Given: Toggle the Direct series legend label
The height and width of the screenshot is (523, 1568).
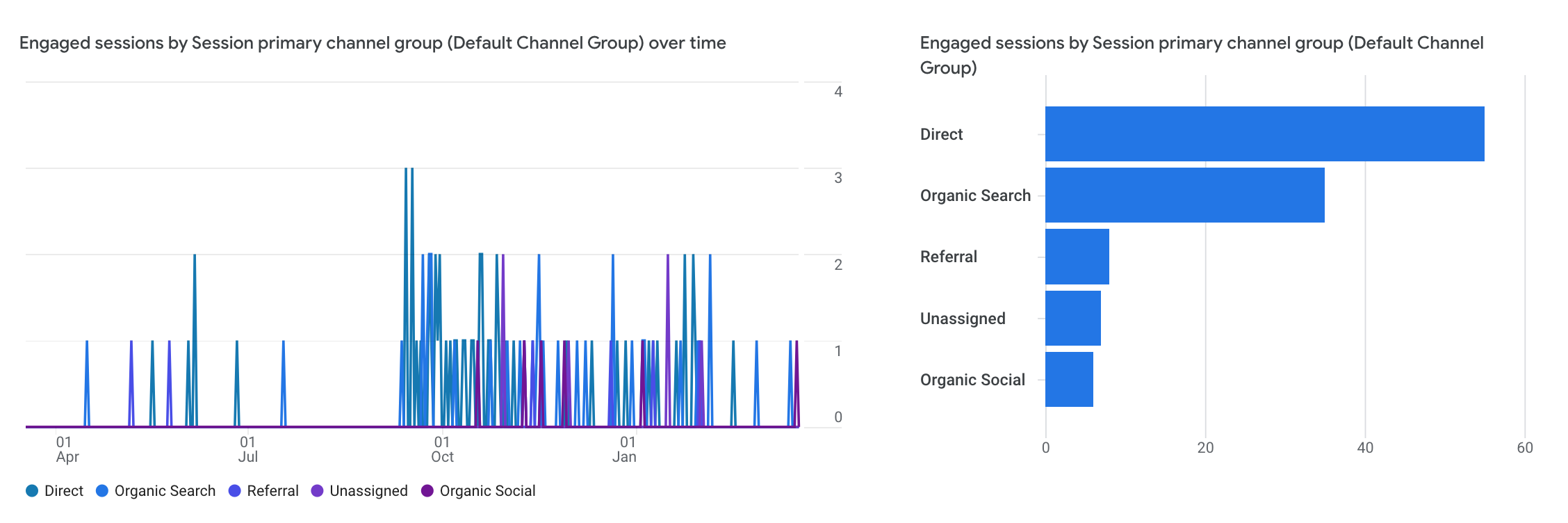Looking at the screenshot, I should (64, 491).
